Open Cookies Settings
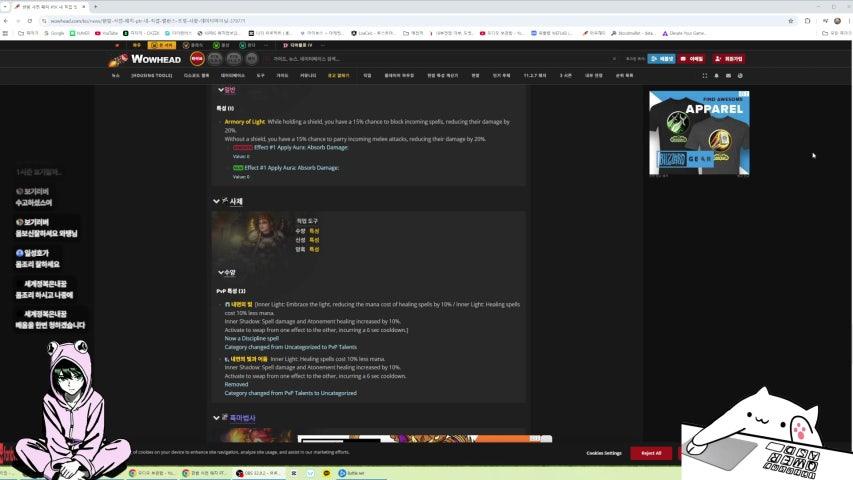853x480 pixels. (604, 453)
